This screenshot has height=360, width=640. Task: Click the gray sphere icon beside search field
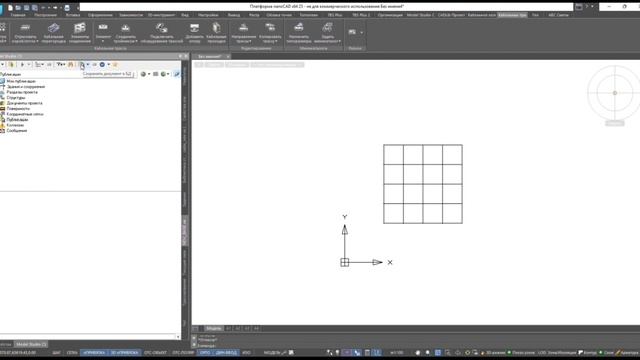[x=143, y=74]
